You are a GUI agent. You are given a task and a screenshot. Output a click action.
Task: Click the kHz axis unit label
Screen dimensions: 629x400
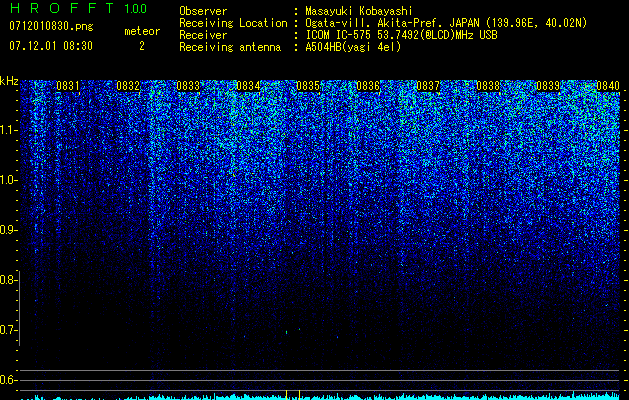(x=9, y=81)
